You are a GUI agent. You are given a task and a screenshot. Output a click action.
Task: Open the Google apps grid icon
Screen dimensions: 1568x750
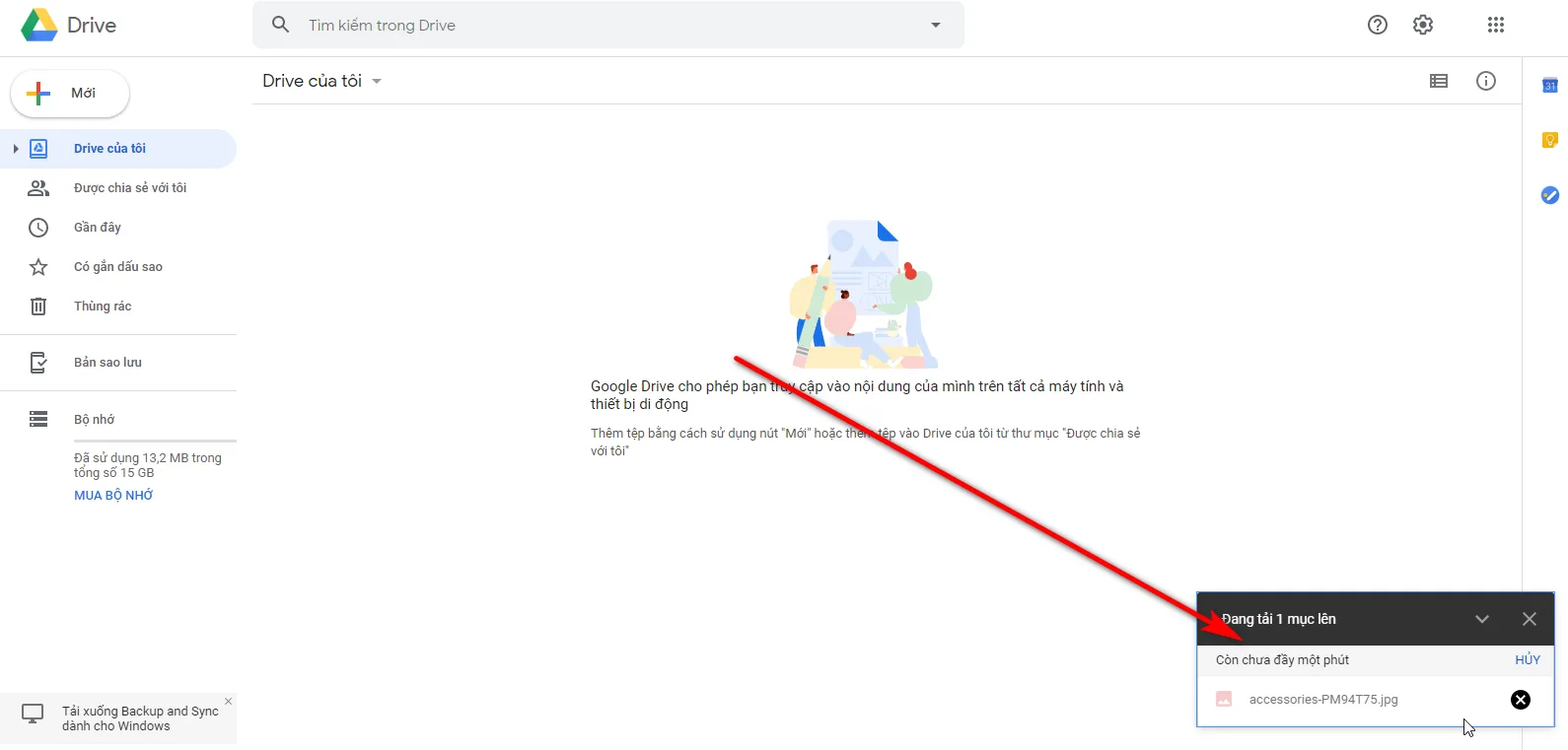click(x=1496, y=25)
